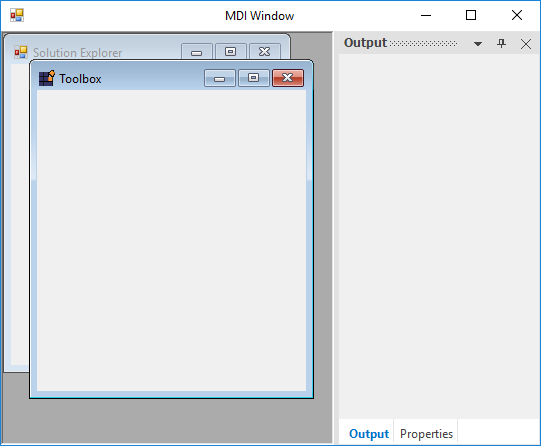
Task: Close the Toolbox child window
Action: (x=288, y=78)
